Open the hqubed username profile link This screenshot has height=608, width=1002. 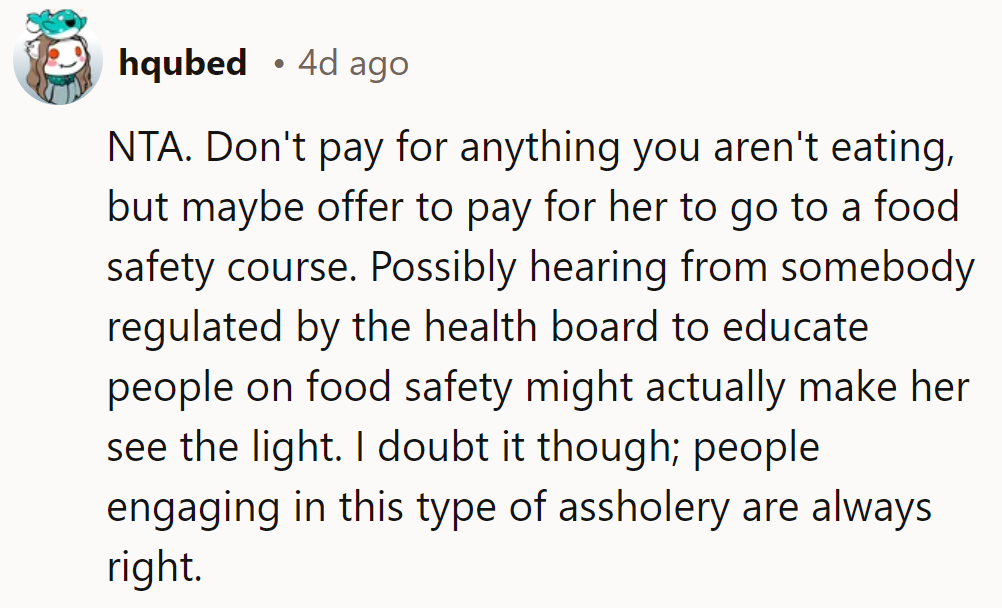pos(182,64)
